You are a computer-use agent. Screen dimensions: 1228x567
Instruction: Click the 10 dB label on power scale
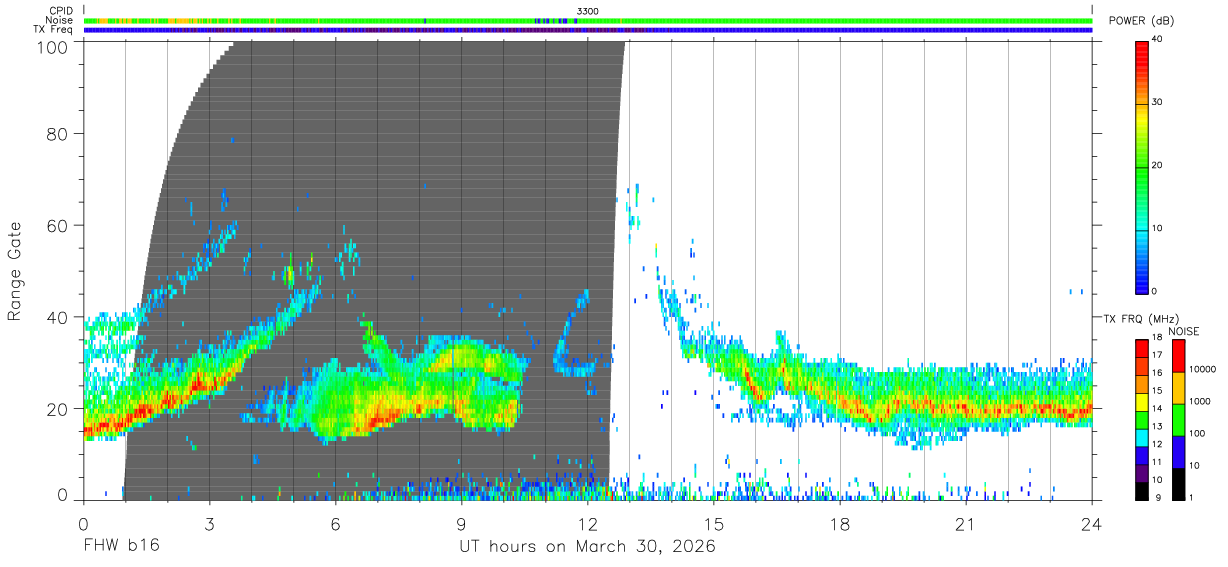1158,229
